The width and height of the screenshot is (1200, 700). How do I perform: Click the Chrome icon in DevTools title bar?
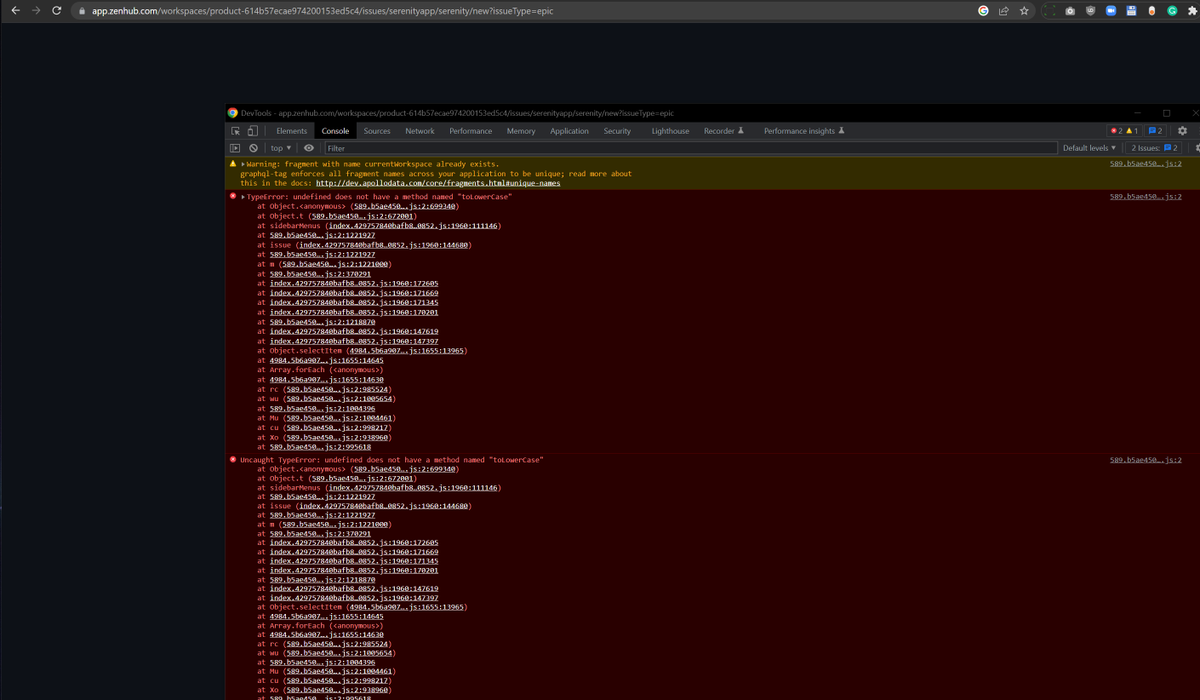point(233,113)
